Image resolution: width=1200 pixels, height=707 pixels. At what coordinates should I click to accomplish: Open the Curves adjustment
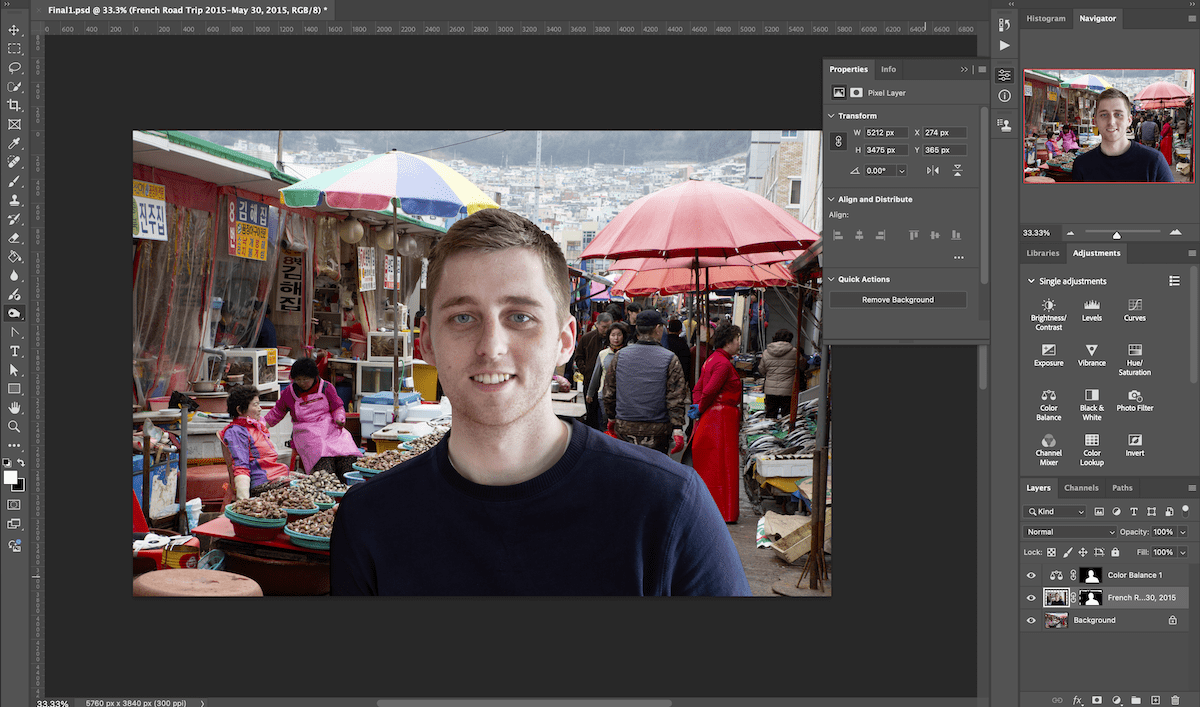(x=1134, y=310)
